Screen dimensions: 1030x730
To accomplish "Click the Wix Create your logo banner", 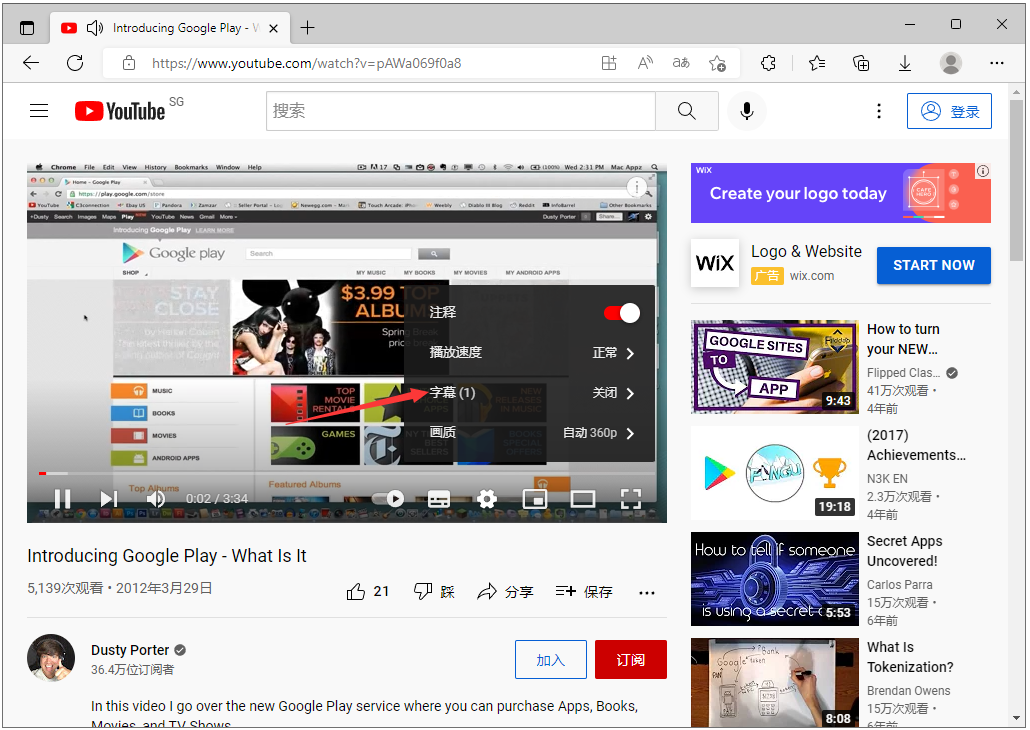I will (841, 193).
